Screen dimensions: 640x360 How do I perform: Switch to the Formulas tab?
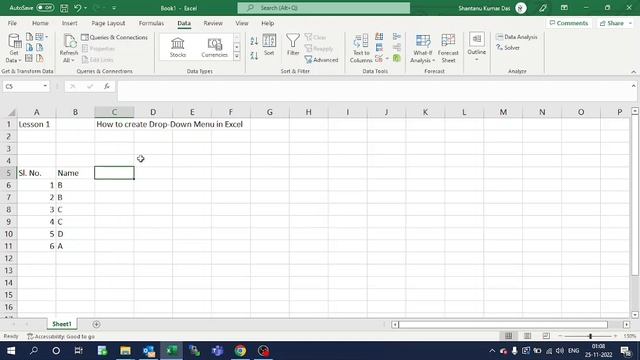tap(151, 23)
